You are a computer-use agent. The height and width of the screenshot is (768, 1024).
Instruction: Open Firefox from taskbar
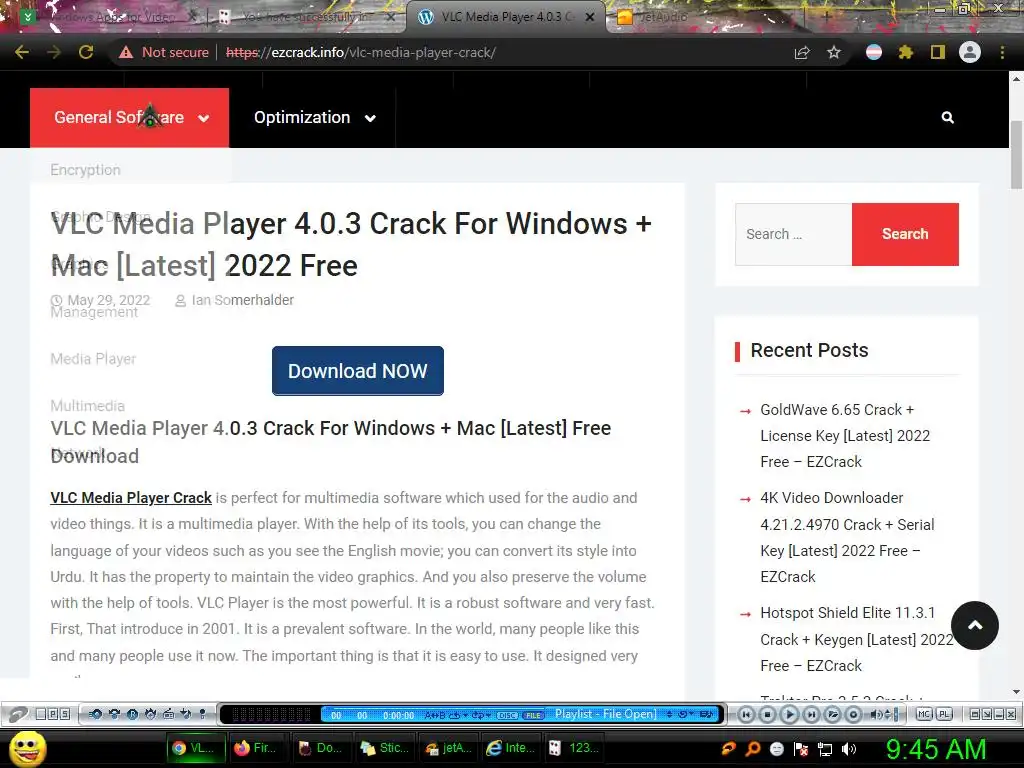(x=256, y=748)
